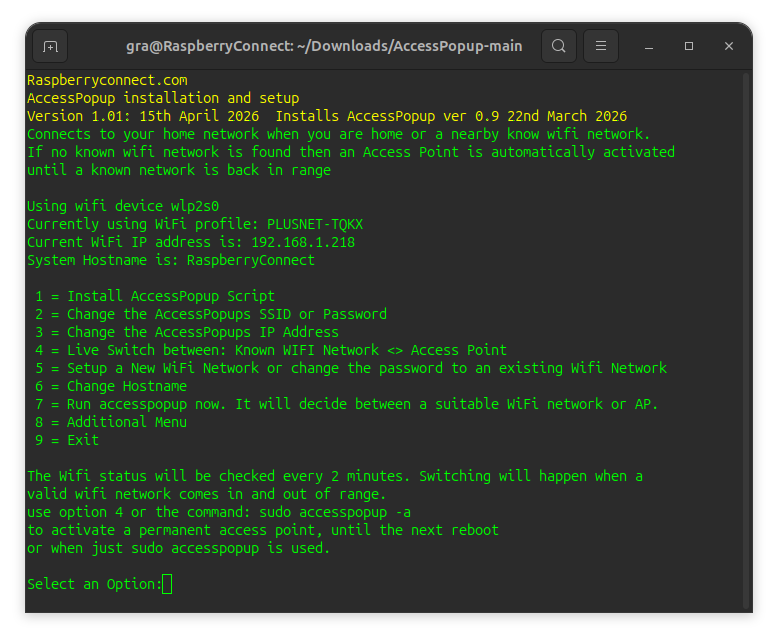Close the terminal window

click(729, 46)
